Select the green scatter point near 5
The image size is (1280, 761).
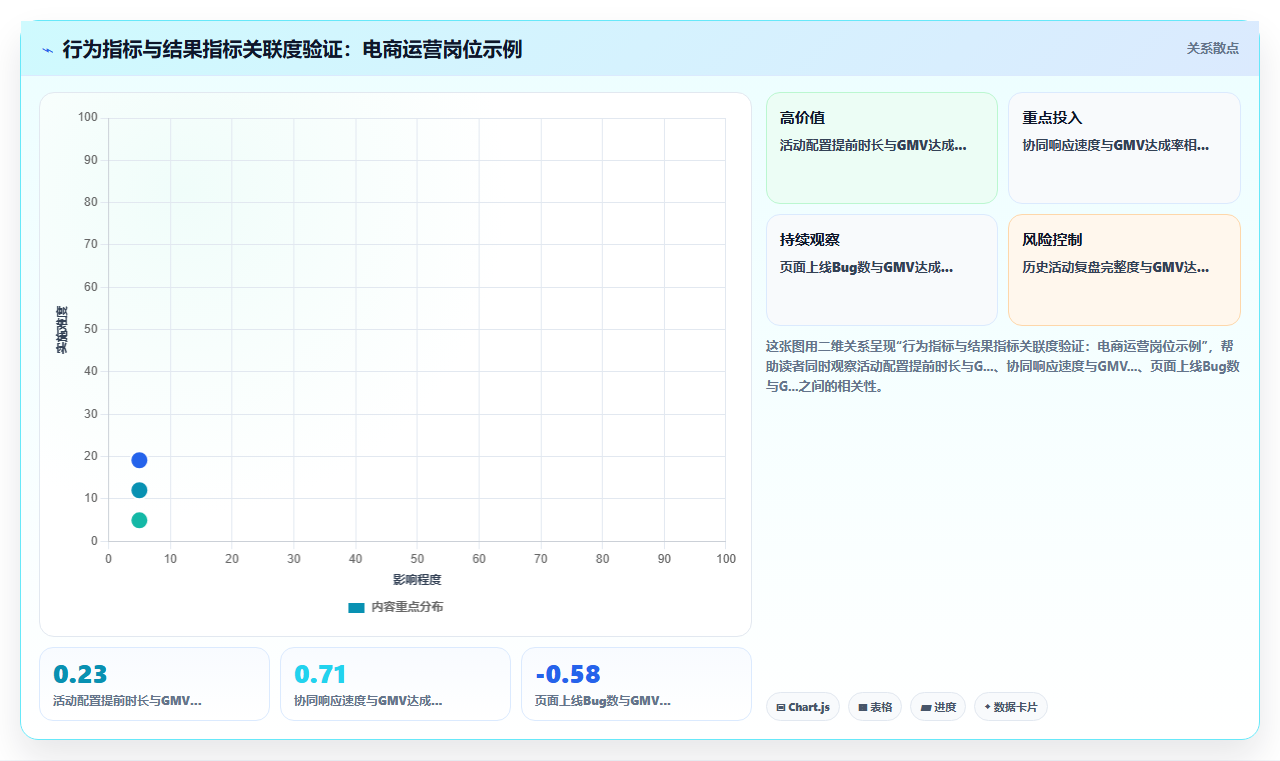pos(139,520)
